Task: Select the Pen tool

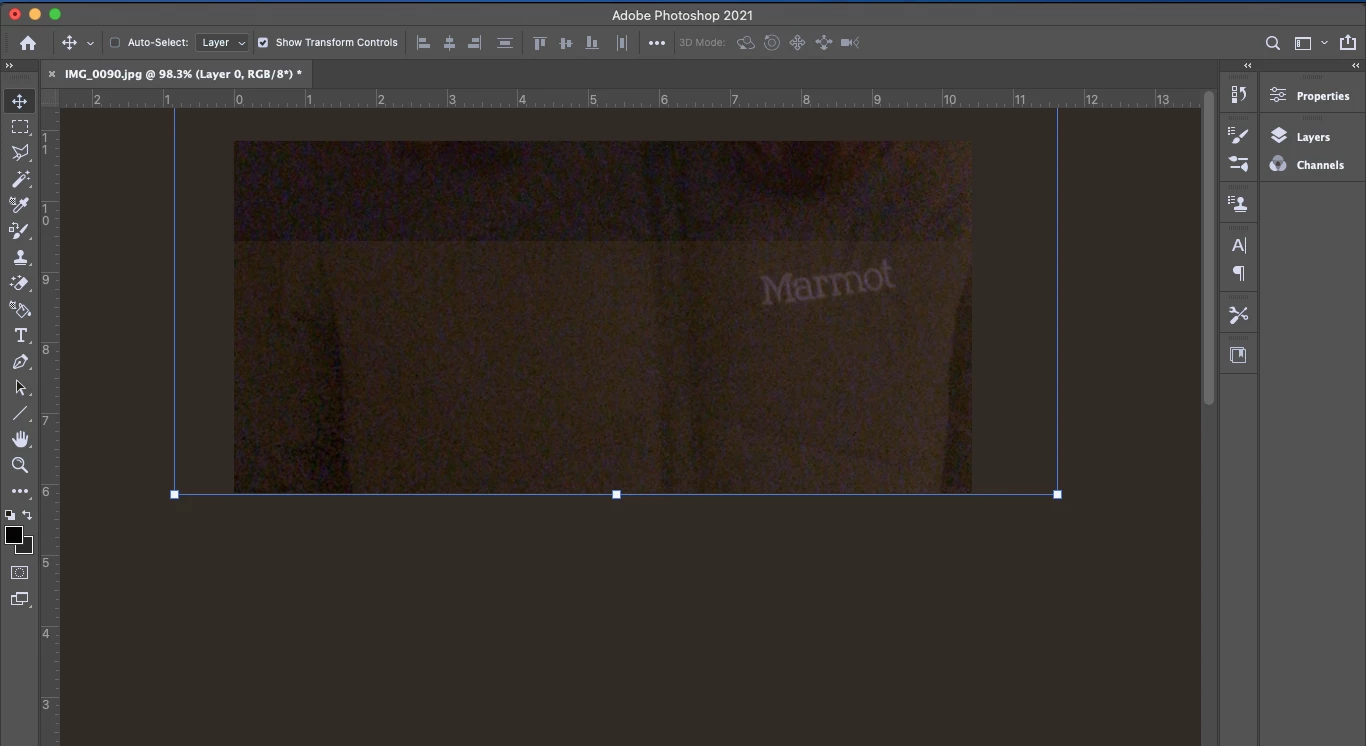Action: [20, 361]
